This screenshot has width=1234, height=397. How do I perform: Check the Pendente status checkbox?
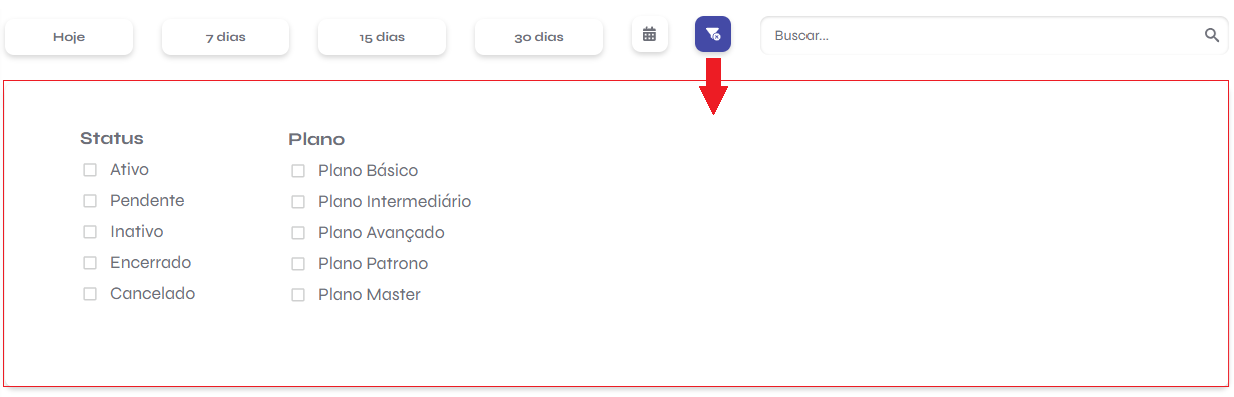coord(90,201)
